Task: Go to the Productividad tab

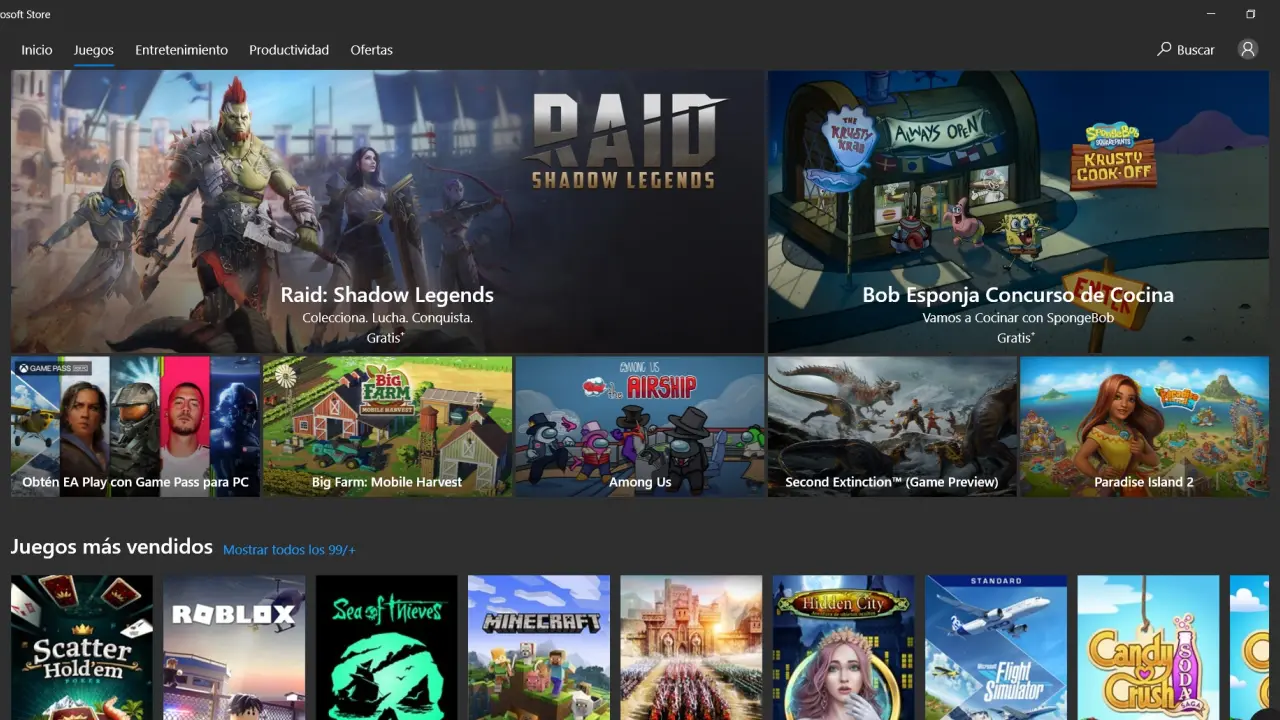Action: 289,50
